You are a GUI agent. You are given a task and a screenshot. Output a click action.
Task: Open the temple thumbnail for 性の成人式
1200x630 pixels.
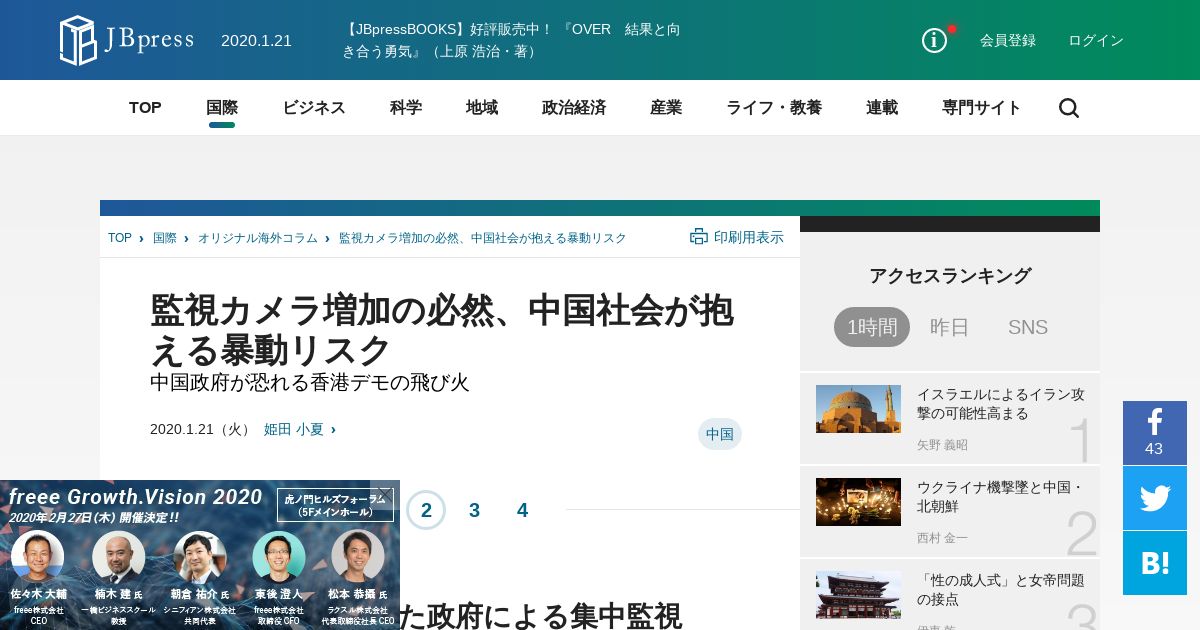[x=858, y=595]
